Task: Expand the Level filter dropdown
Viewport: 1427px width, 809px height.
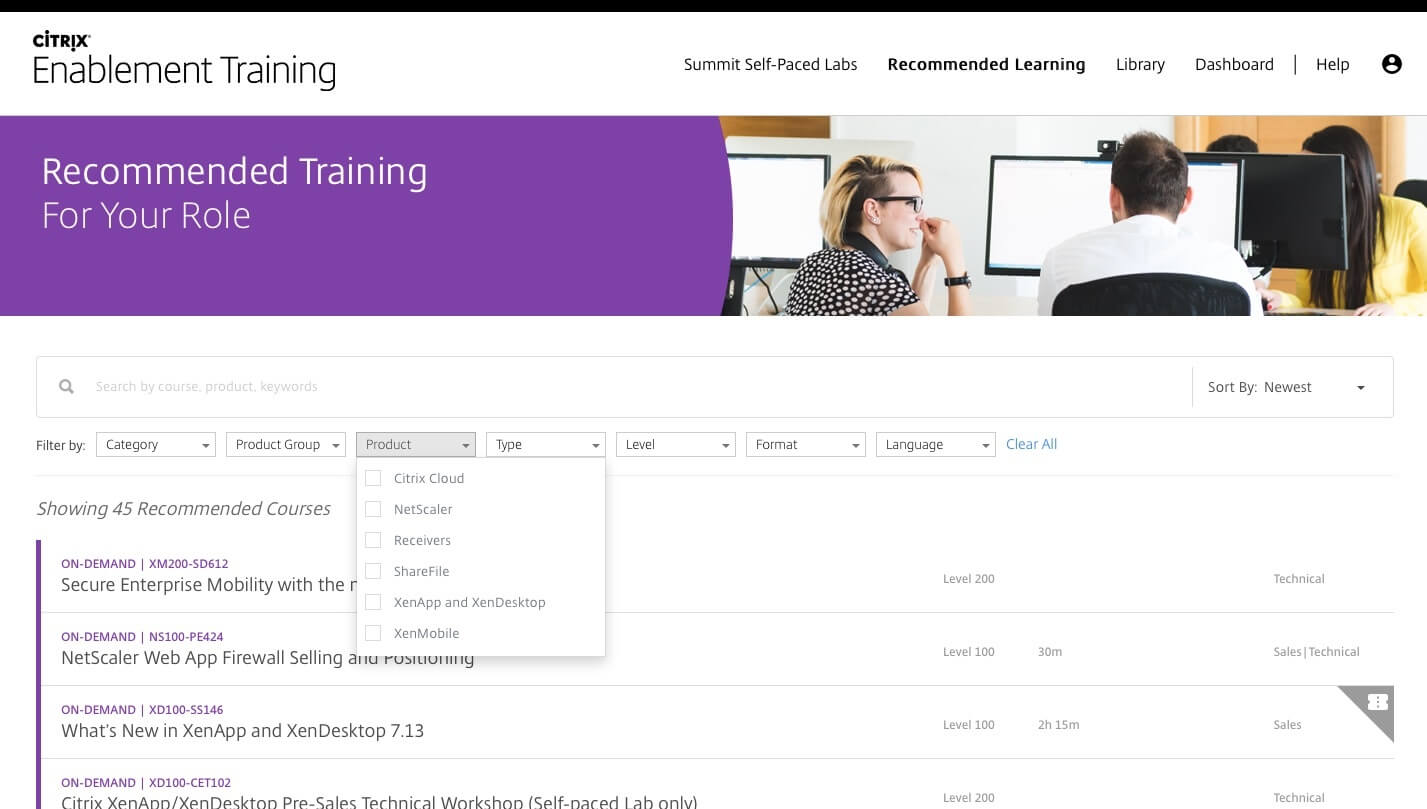Action: (676, 444)
